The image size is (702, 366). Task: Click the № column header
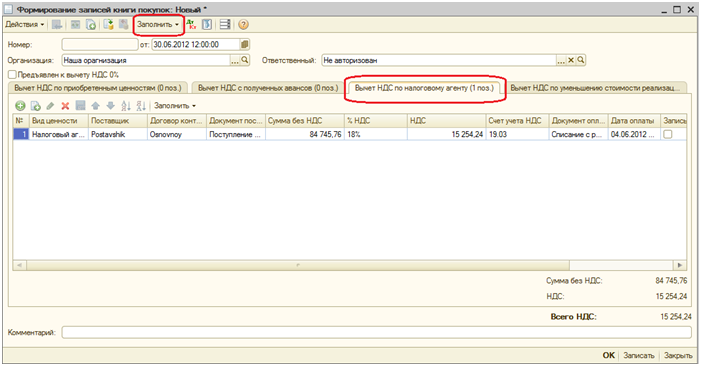click(x=21, y=121)
